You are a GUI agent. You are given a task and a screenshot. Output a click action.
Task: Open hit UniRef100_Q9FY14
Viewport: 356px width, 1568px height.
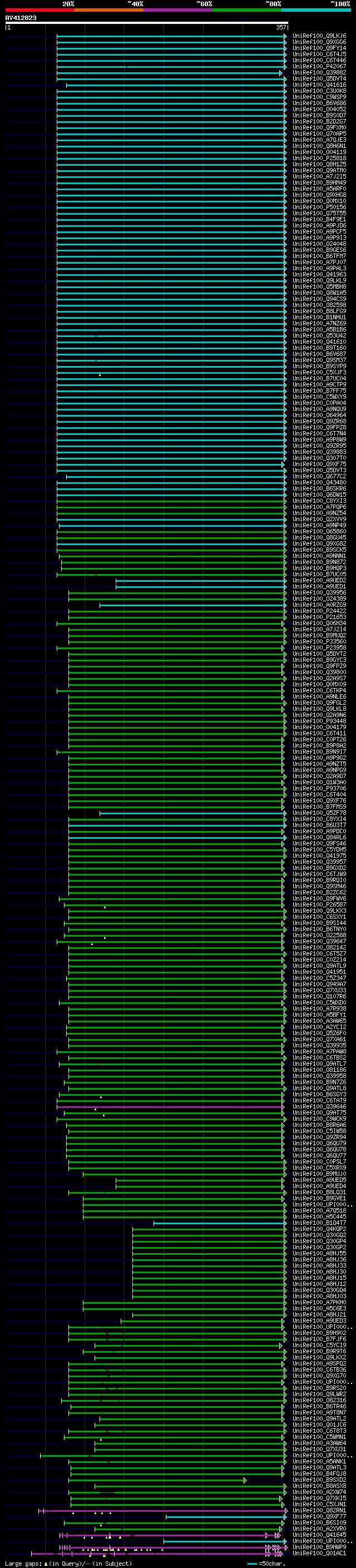click(319, 48)
